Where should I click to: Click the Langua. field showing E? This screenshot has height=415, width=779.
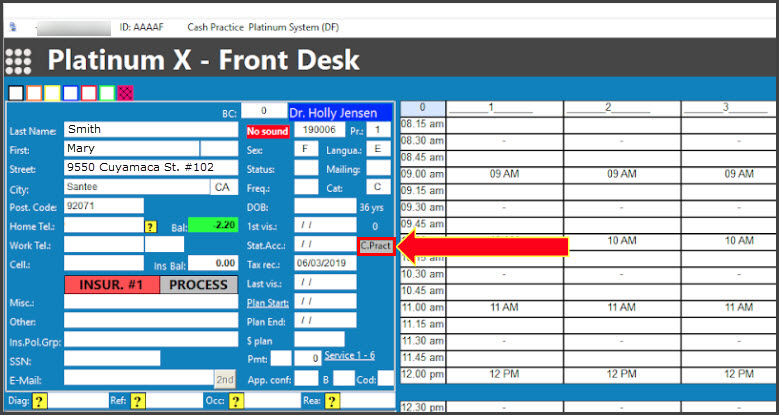click(378, 149)
